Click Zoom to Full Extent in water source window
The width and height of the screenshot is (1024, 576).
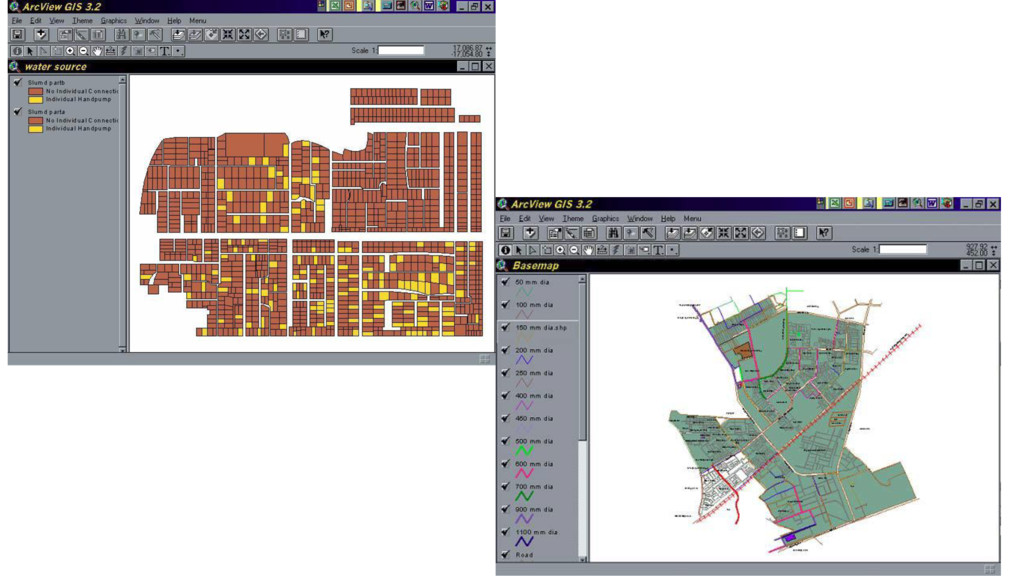point(178,35)
